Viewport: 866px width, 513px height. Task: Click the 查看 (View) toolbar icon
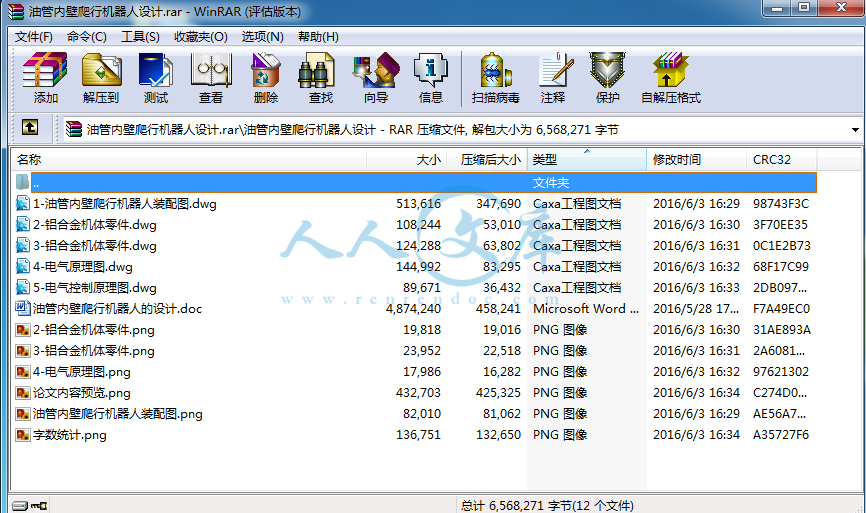click(x=211, y=70)
